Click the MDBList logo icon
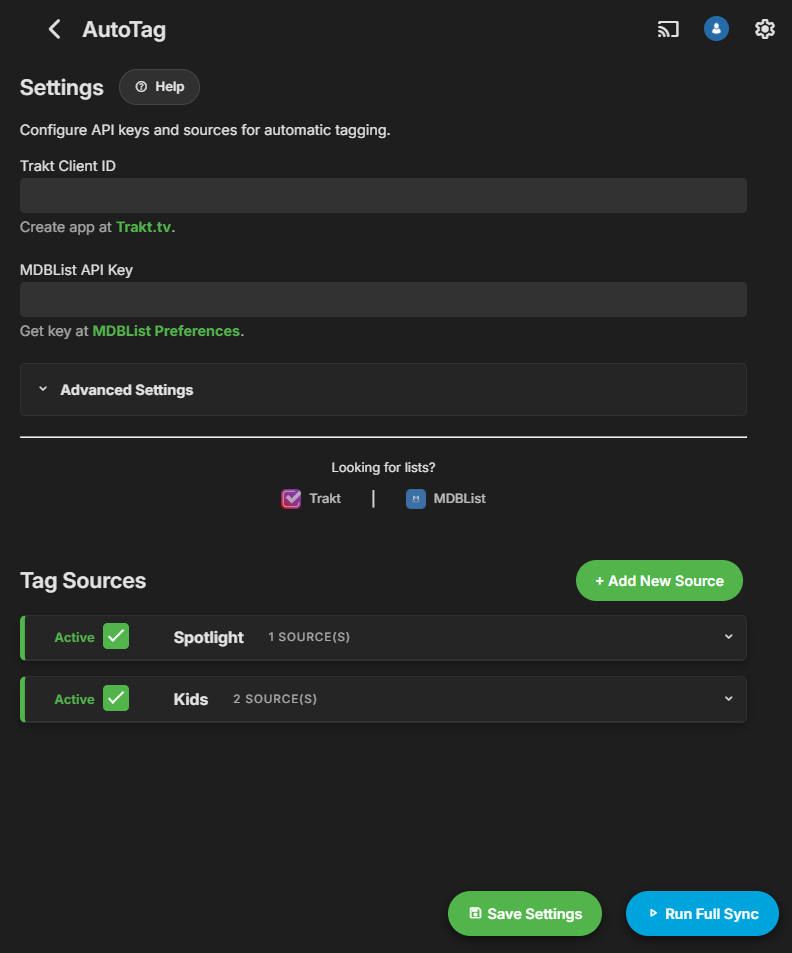The image size is (792, 953). (416, 498)
